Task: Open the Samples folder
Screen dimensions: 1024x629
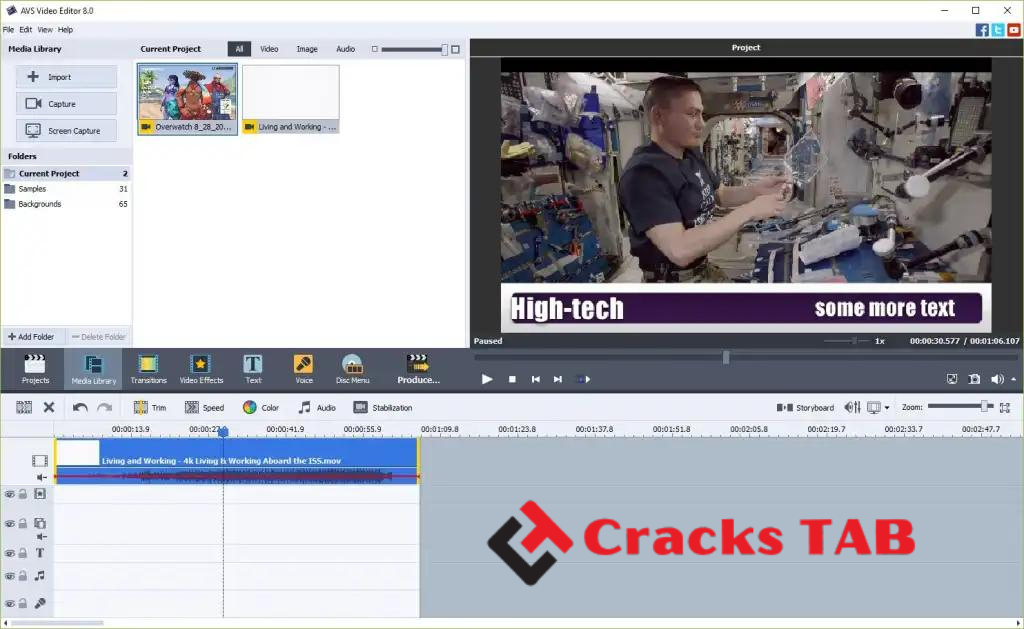Action: pyautogui.click(x=66, y=189)
